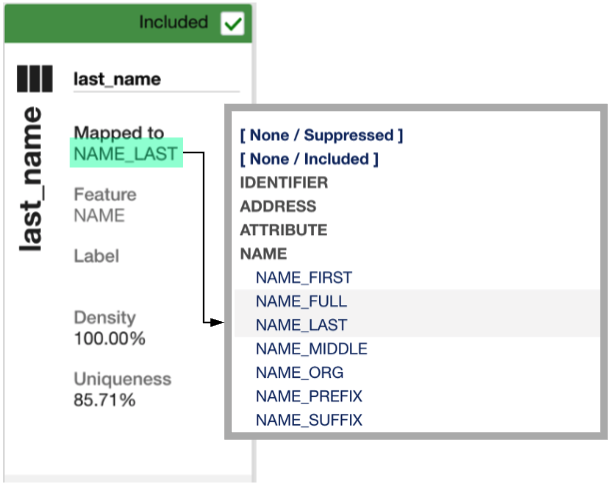The height and width of the screenshot is (492, 614).
Task: Expand the IDENTIFIER category
Action: coord(283,182)
